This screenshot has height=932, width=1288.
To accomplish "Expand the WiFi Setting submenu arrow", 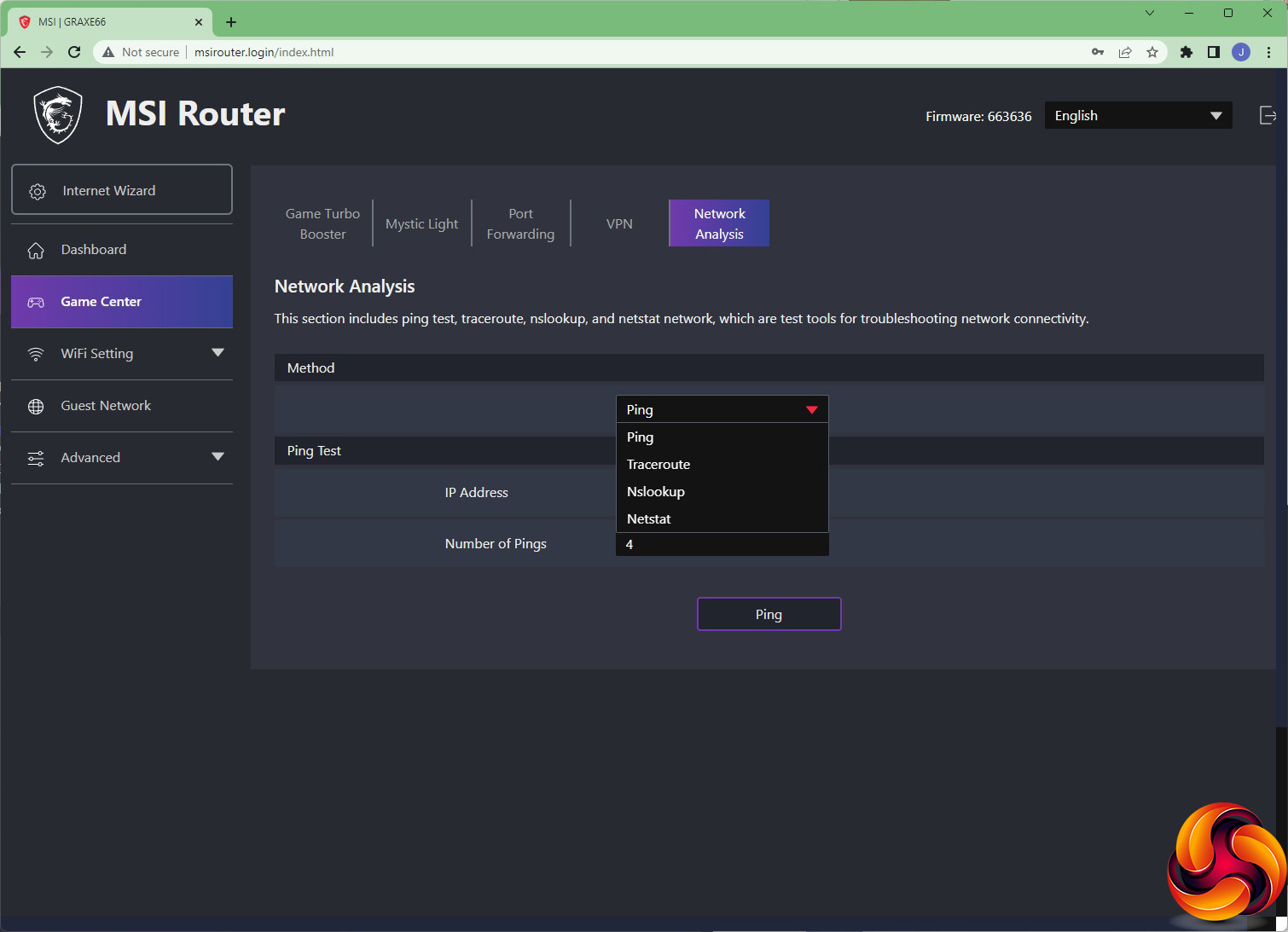I will pos(218,353).
